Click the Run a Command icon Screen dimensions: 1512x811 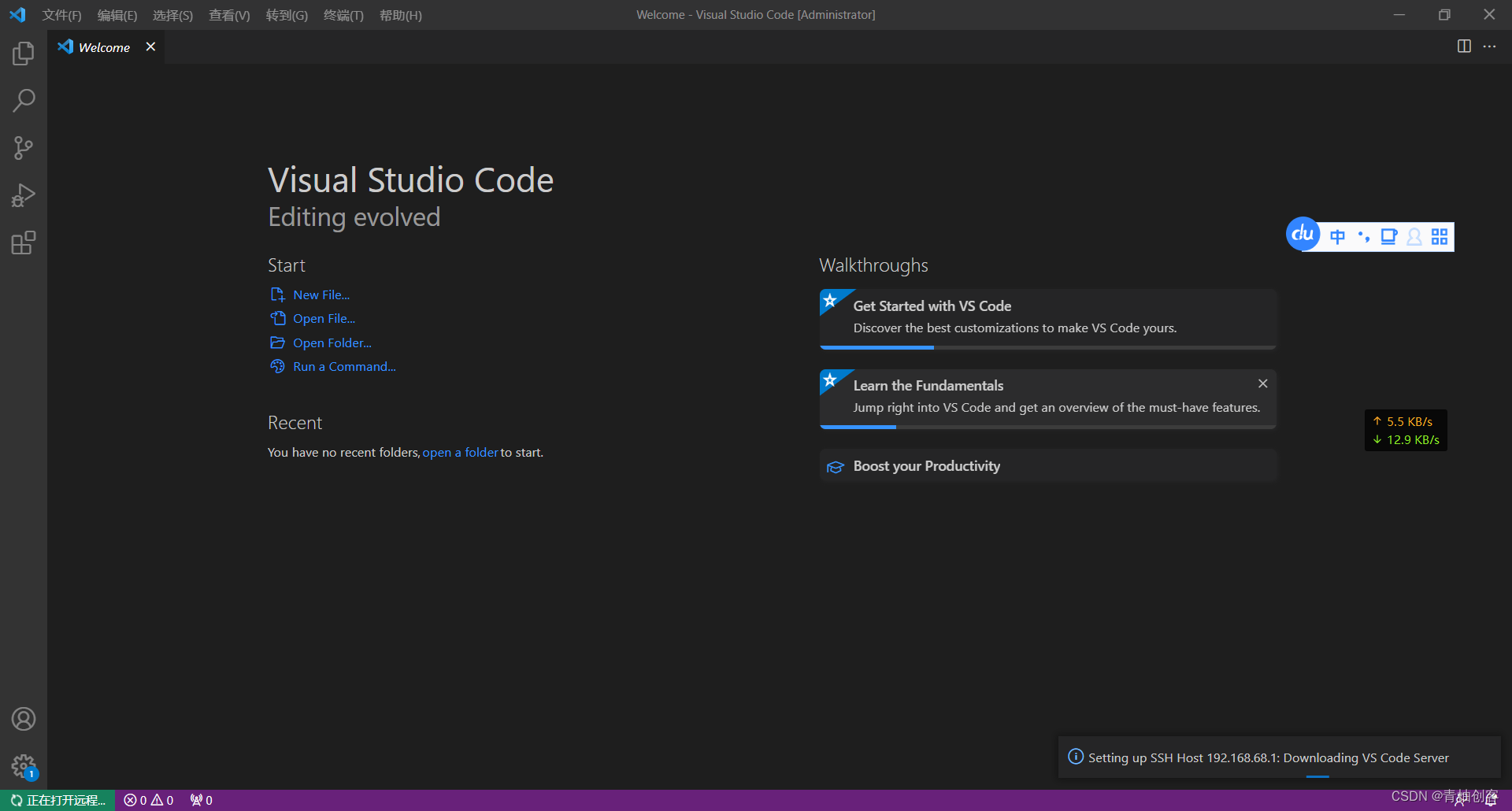click(x=277, y=366)
